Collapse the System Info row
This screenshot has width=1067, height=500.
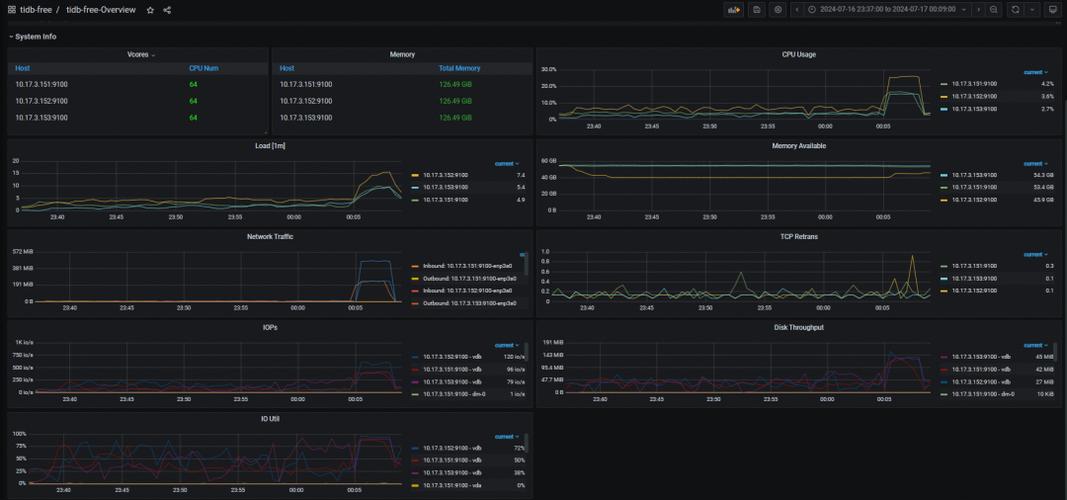click(x=33, y=37)
